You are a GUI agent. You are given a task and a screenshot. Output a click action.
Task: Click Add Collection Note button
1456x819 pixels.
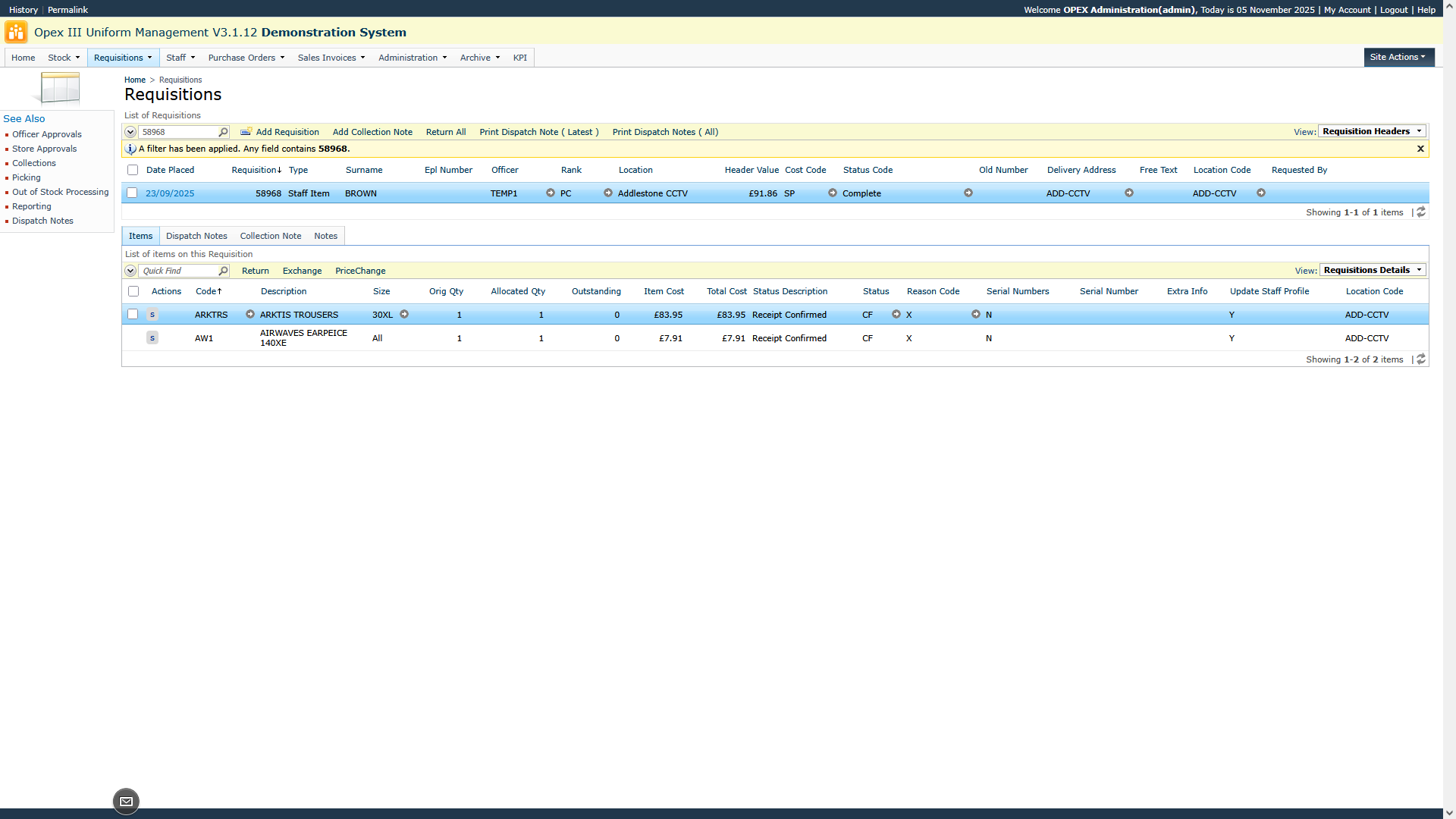click(x=372, y=132)
